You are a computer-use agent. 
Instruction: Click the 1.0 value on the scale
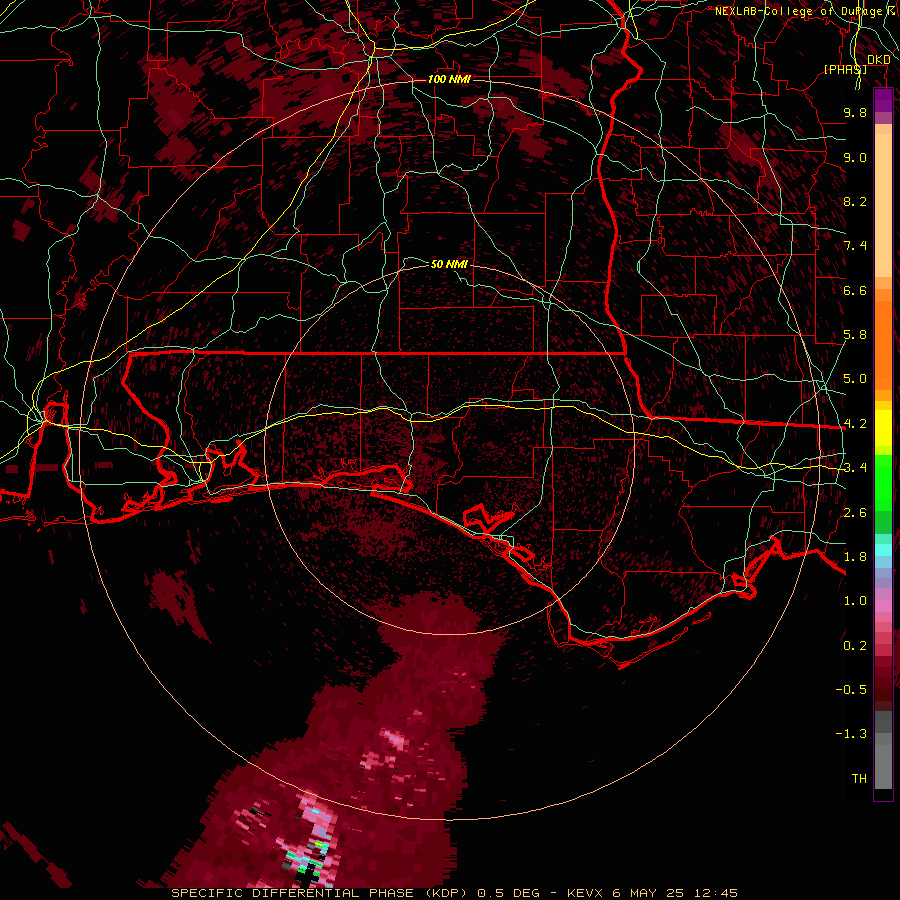tap(855, 601)
